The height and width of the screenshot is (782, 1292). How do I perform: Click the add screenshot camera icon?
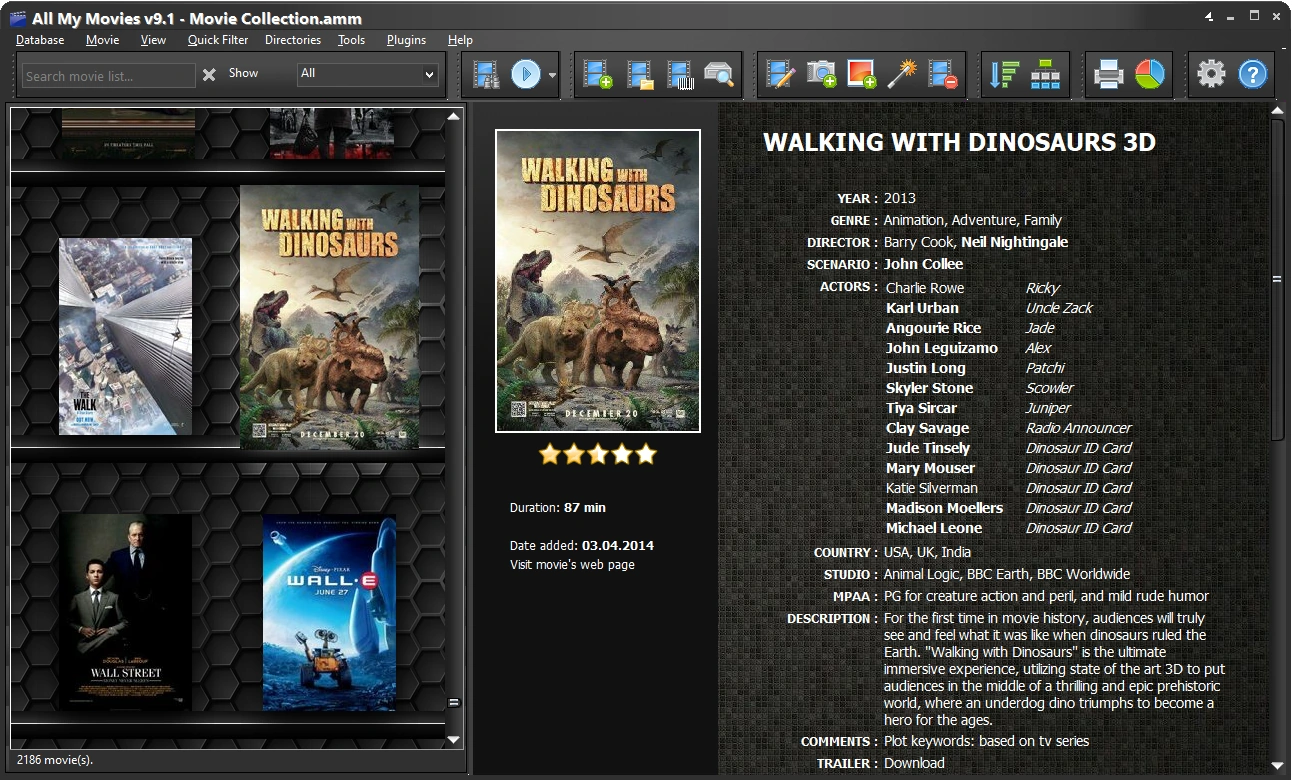coord(821,74)
